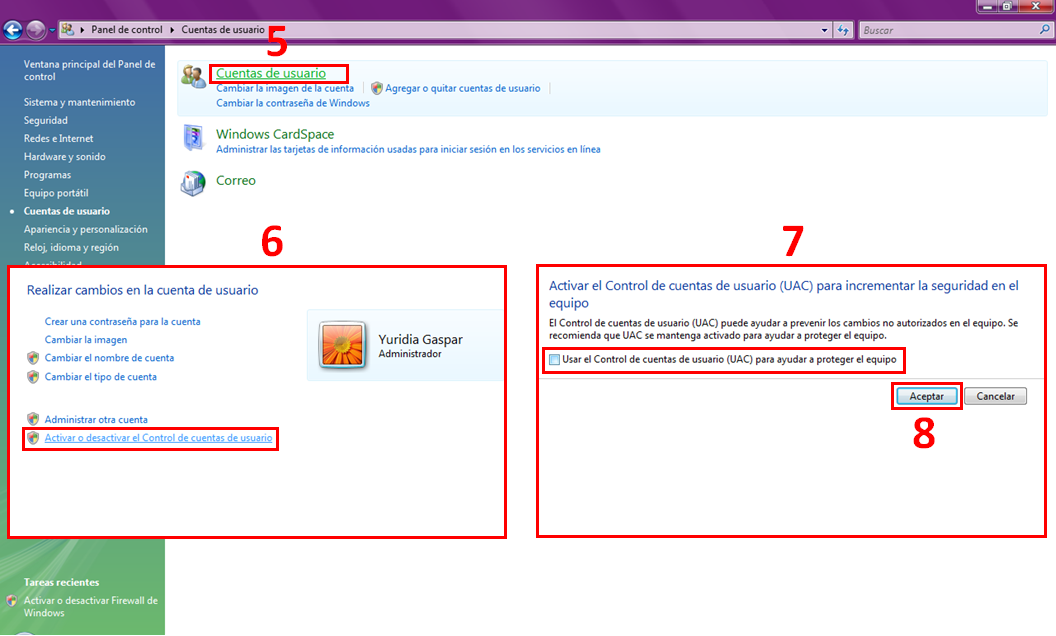Click shield icon next to 'Cambiar el tipo de cuenta'
Image resolution: width=1056 pixels, height=636 pixels.
(x=33, y=377)
